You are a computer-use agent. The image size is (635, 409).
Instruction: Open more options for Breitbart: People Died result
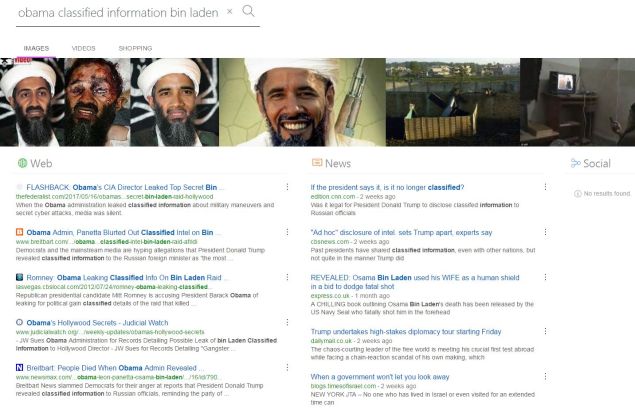pyautogui.click(x=287, y=367)
